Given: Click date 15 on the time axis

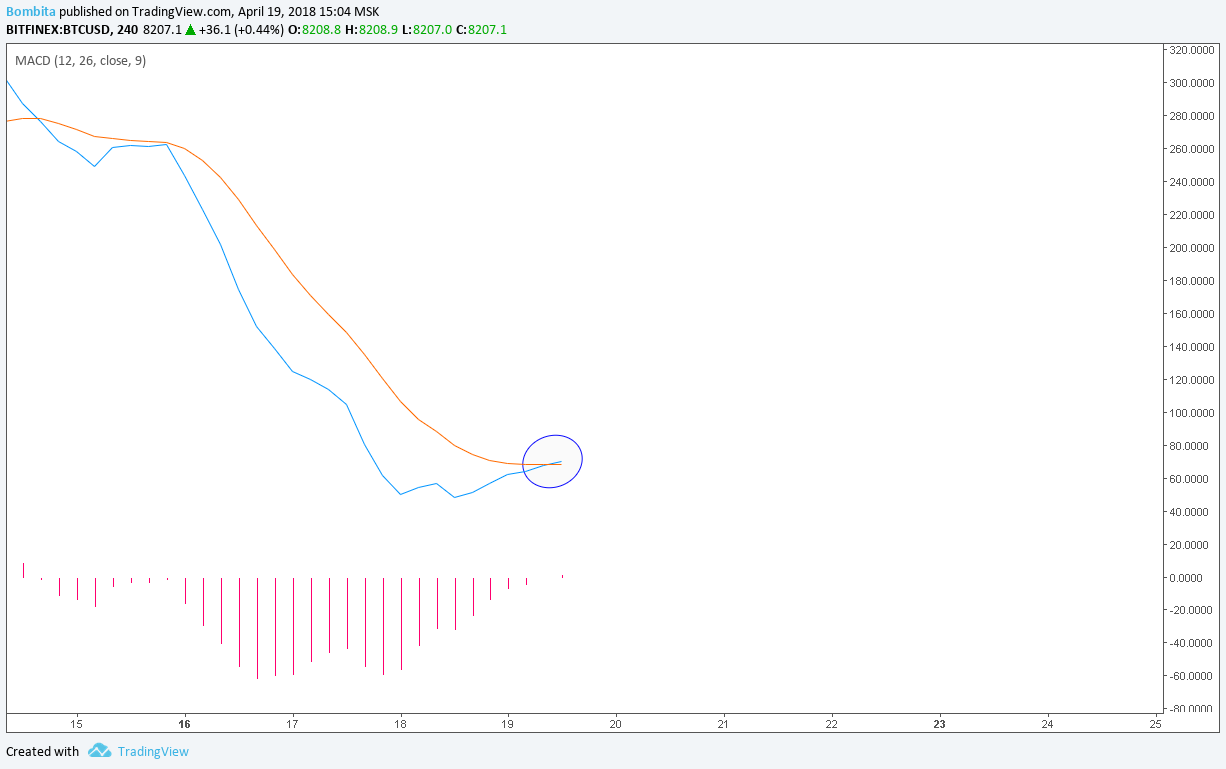Looking at the screenshot, I should 76,723.
